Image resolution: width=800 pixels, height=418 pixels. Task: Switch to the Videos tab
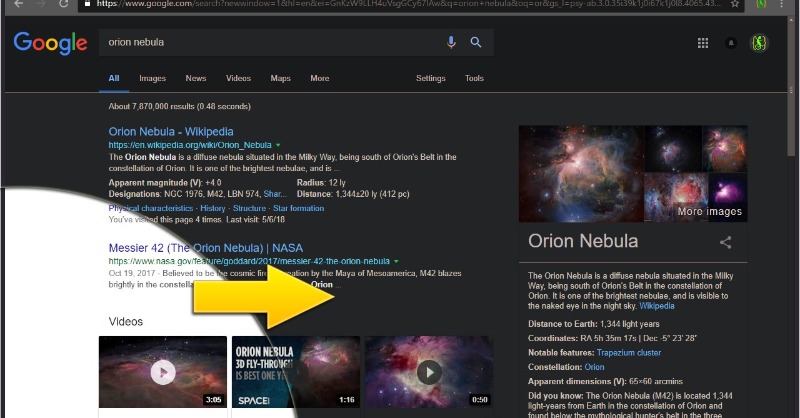coord(238,78)
